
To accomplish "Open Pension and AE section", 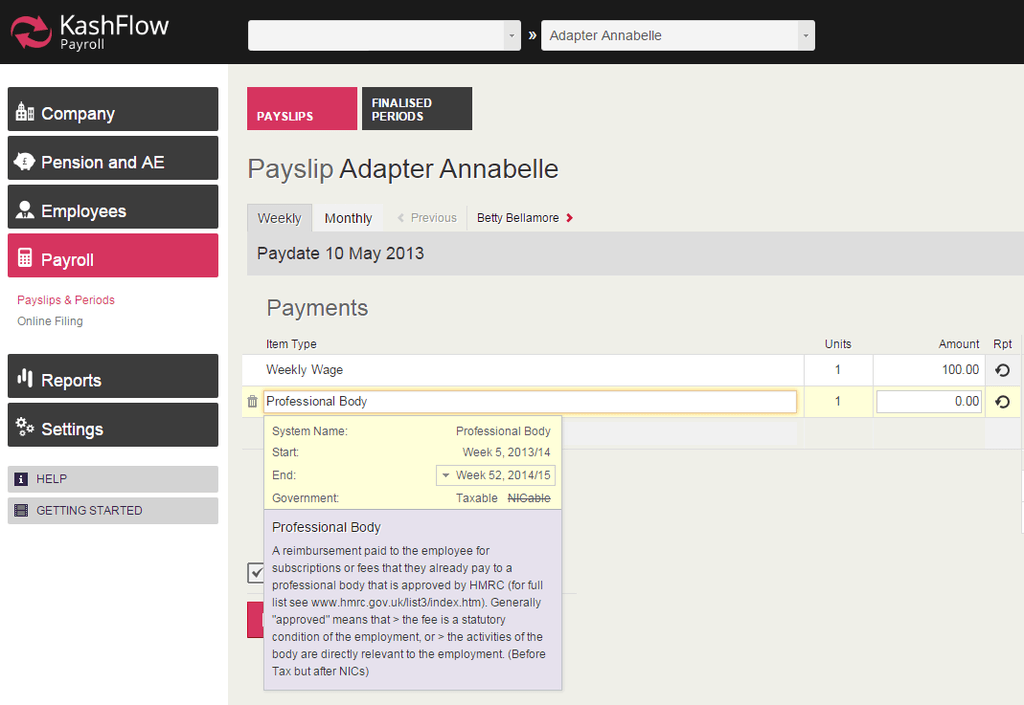I will 113,158.
